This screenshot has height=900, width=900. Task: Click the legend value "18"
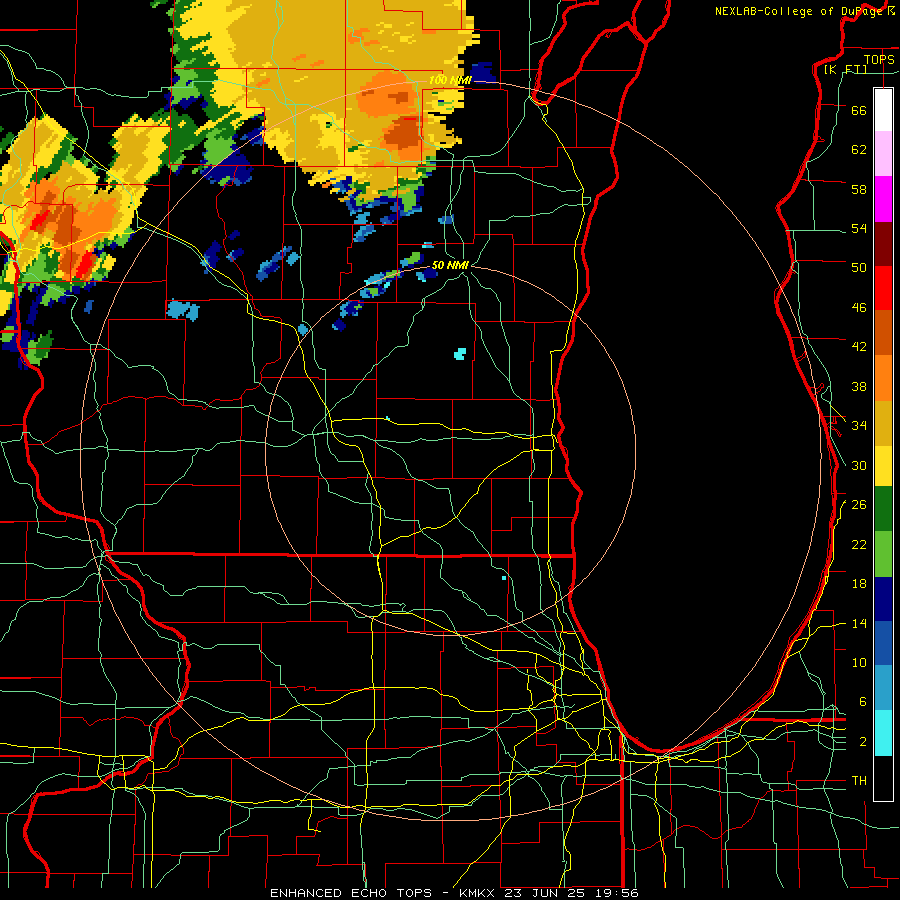click(x=859, y=584)
